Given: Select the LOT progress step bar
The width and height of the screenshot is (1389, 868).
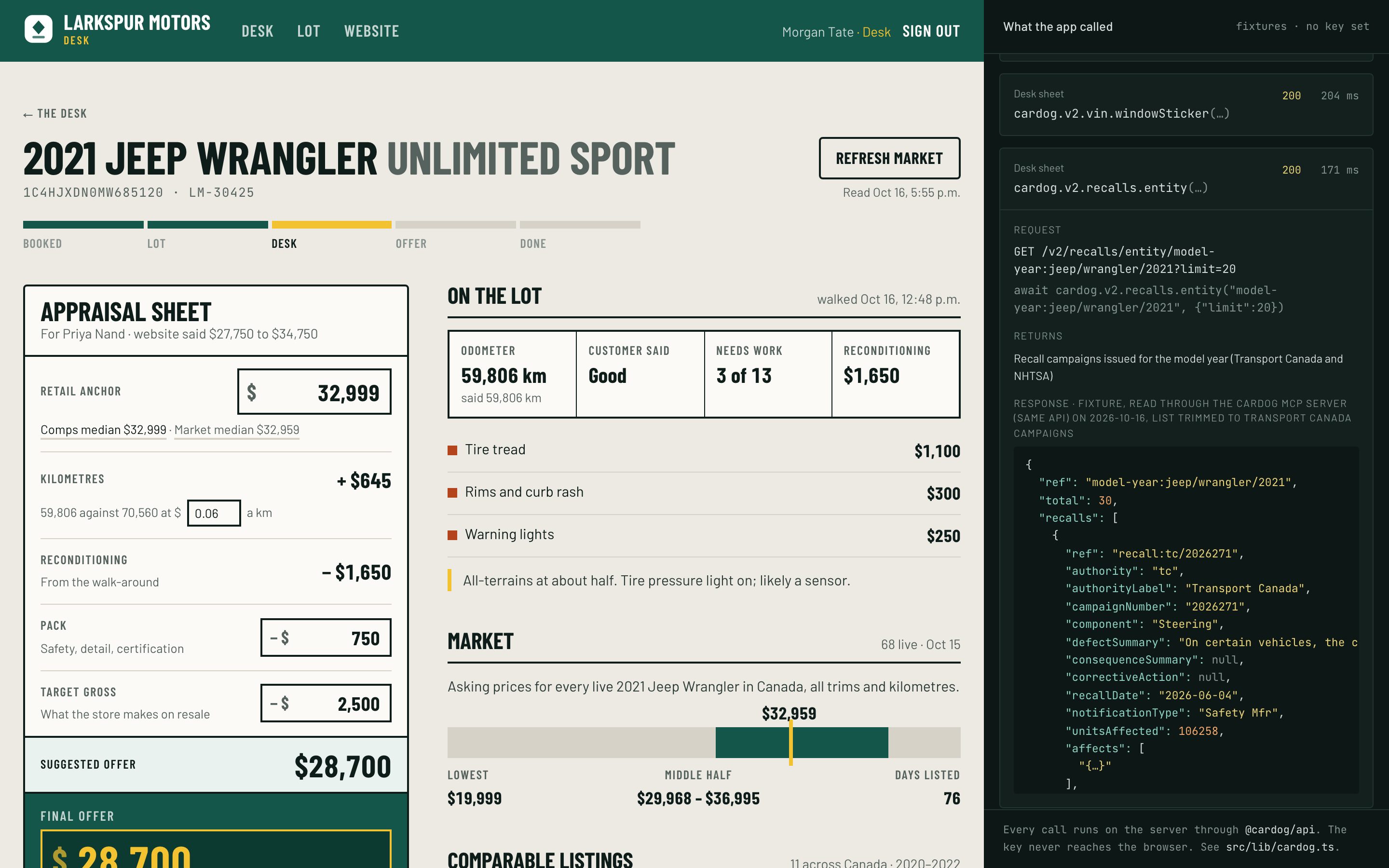Looking at the screenshot, I should click(207, 224).
